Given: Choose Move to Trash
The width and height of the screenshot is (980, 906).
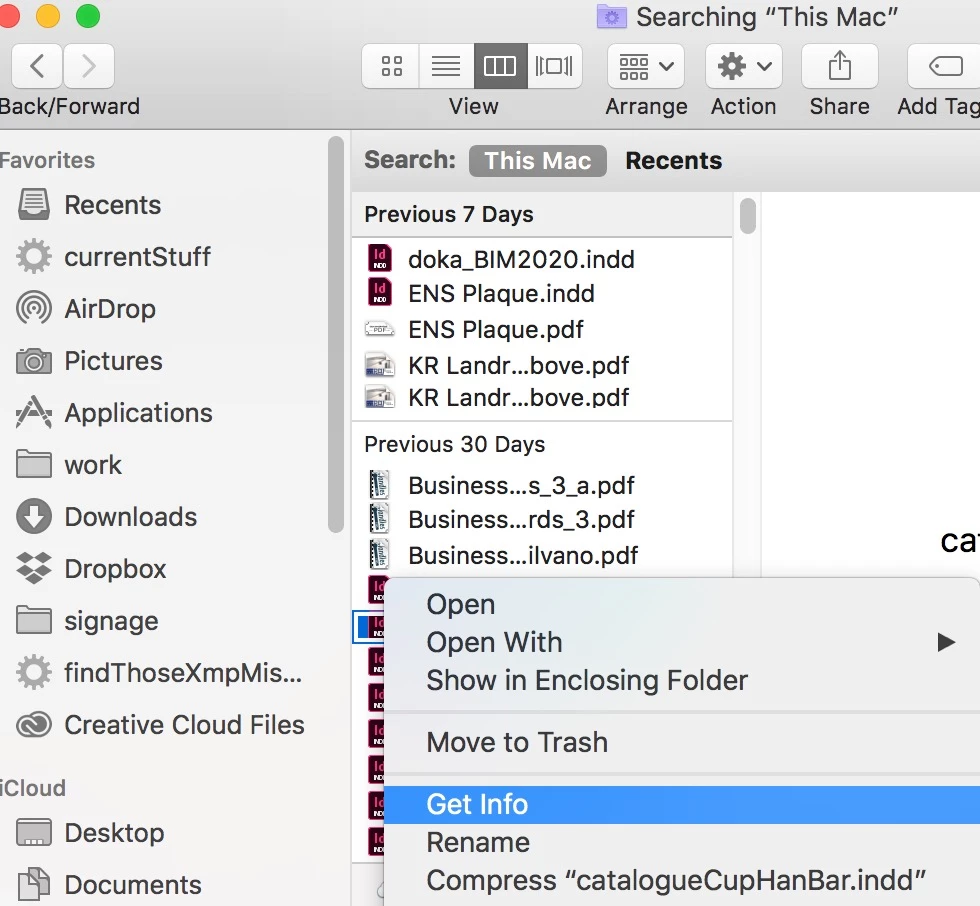Looking at the screenshot, I should (682, 742).
